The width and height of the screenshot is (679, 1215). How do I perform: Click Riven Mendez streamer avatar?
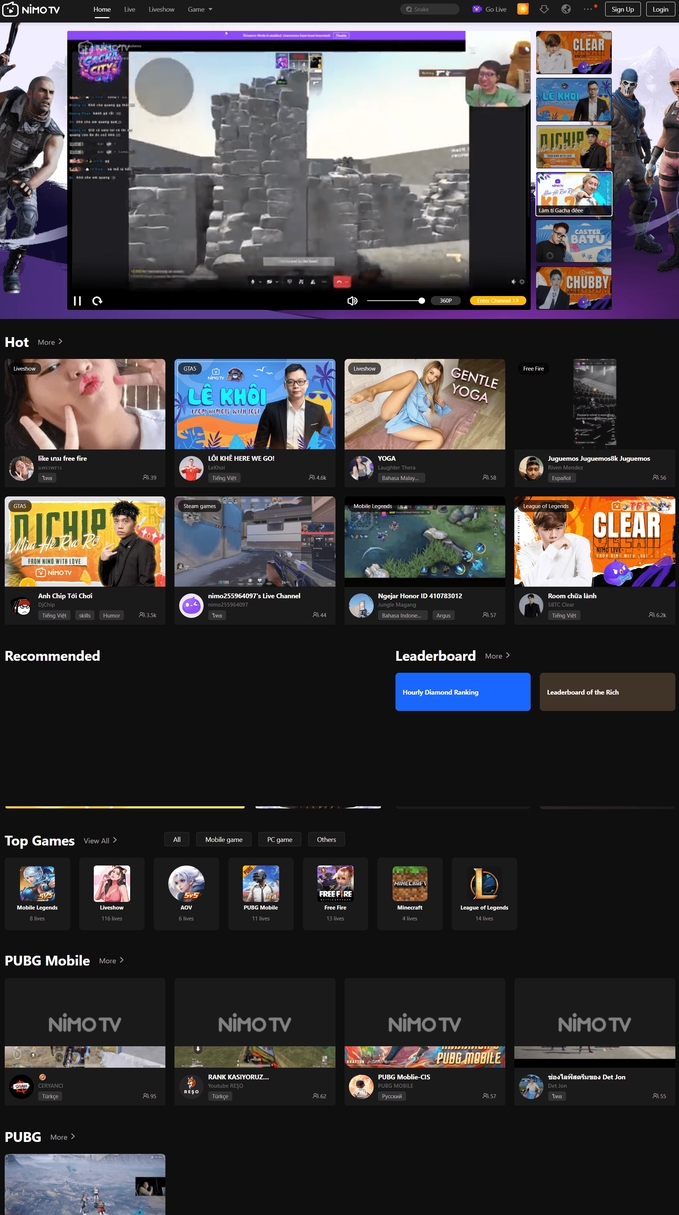point(531,468)
